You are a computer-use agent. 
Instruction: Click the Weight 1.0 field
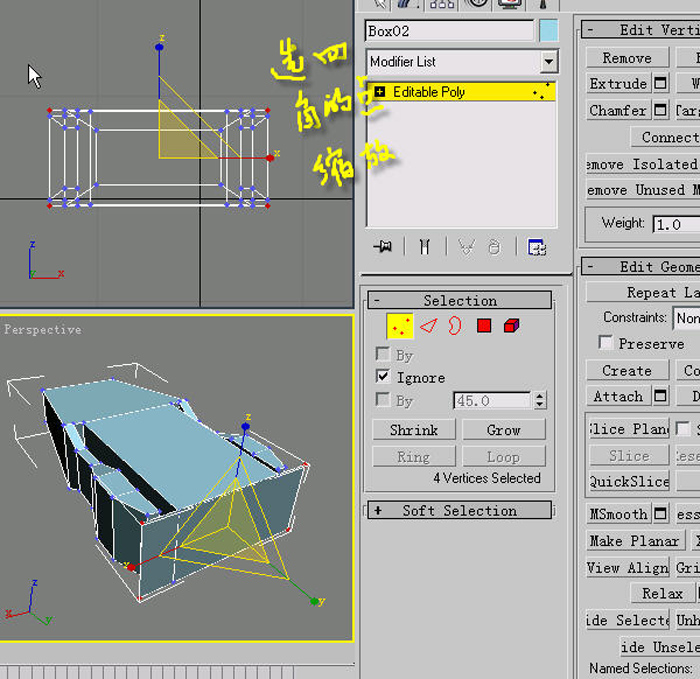pos(676,224)
